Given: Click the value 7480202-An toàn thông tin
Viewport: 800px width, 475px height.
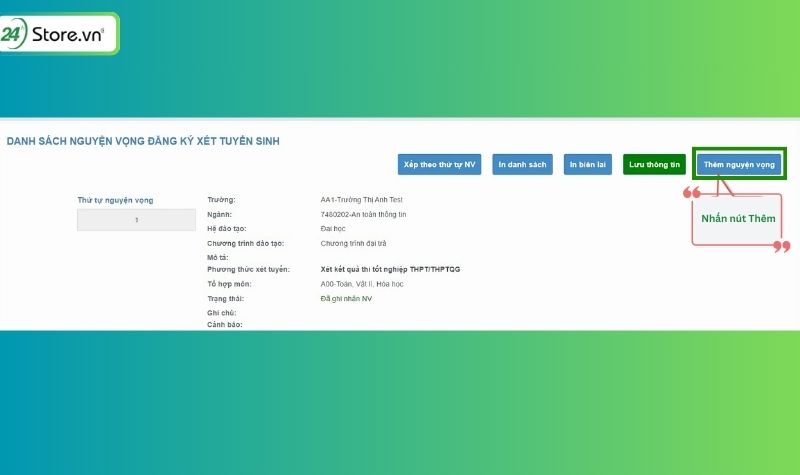Looking at the screenshot, I should tap(363, 214).
